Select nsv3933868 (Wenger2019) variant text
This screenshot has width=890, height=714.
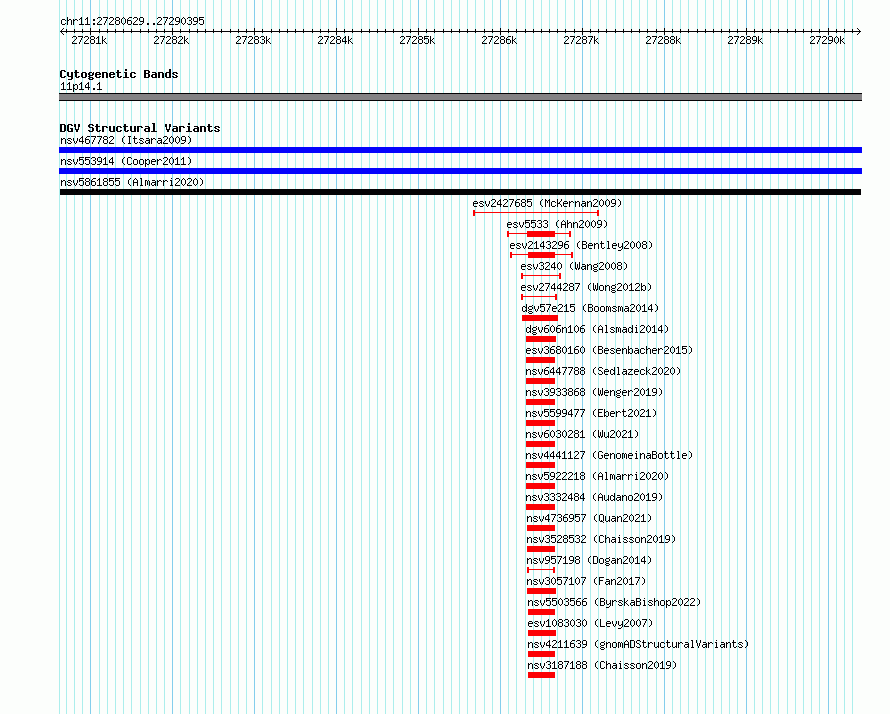coord(594,392)
